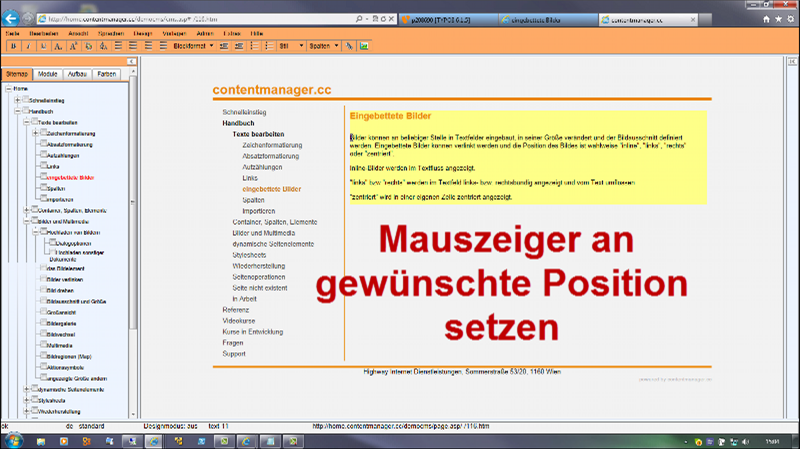
Task: Insert hyperlink with chain link icon
Action: pyautogui.click(x=349, y=46)
